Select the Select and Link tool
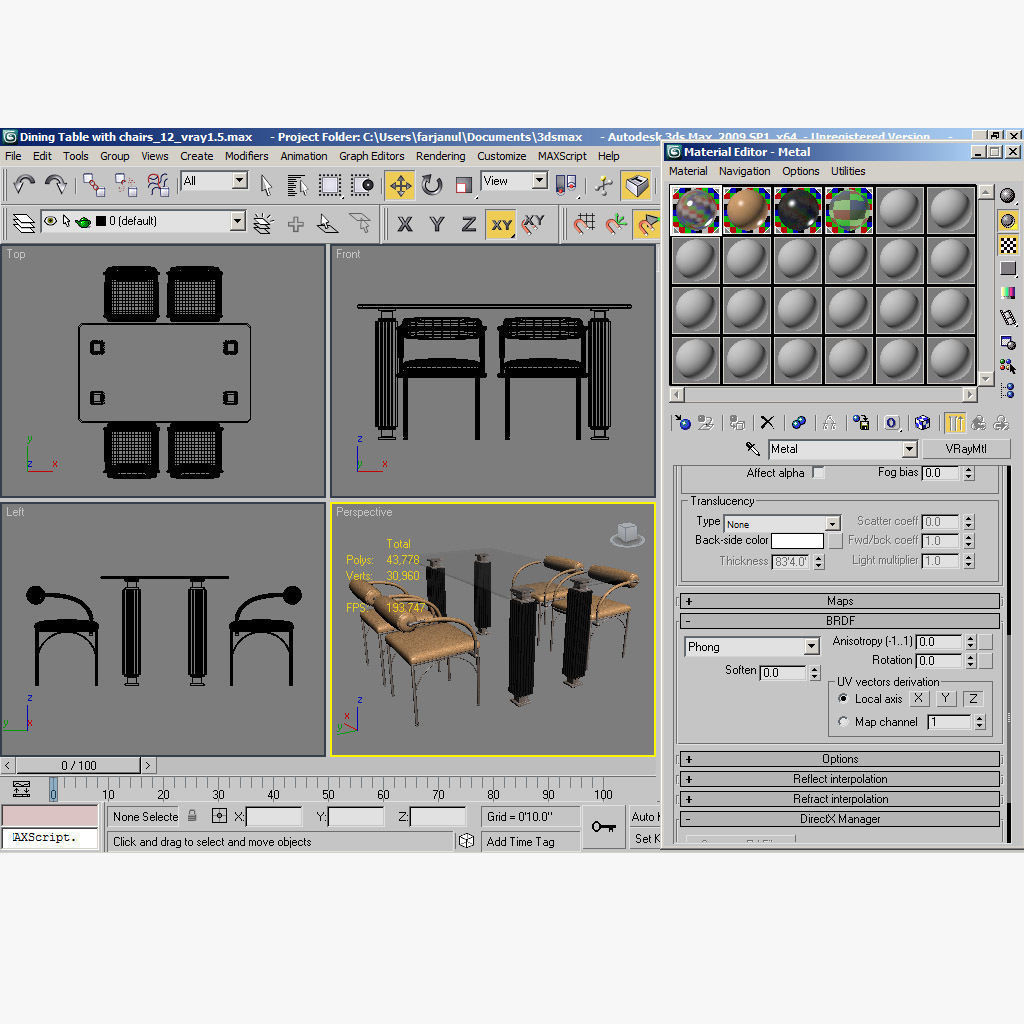This screenshot has width=1024, height=1024. pyautogui.click(x=94, y=185)
